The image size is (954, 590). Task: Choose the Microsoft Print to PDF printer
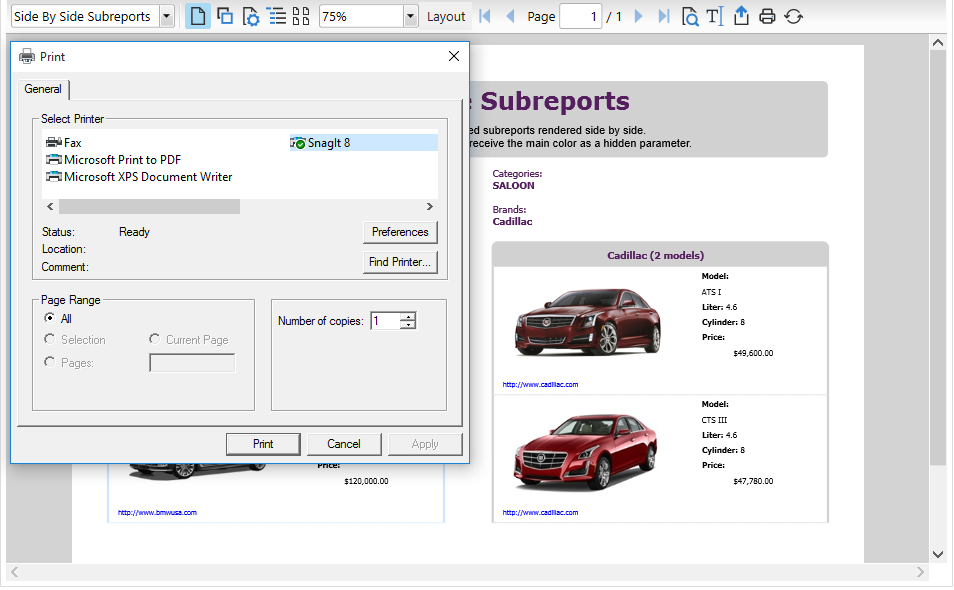coord(114,160)
